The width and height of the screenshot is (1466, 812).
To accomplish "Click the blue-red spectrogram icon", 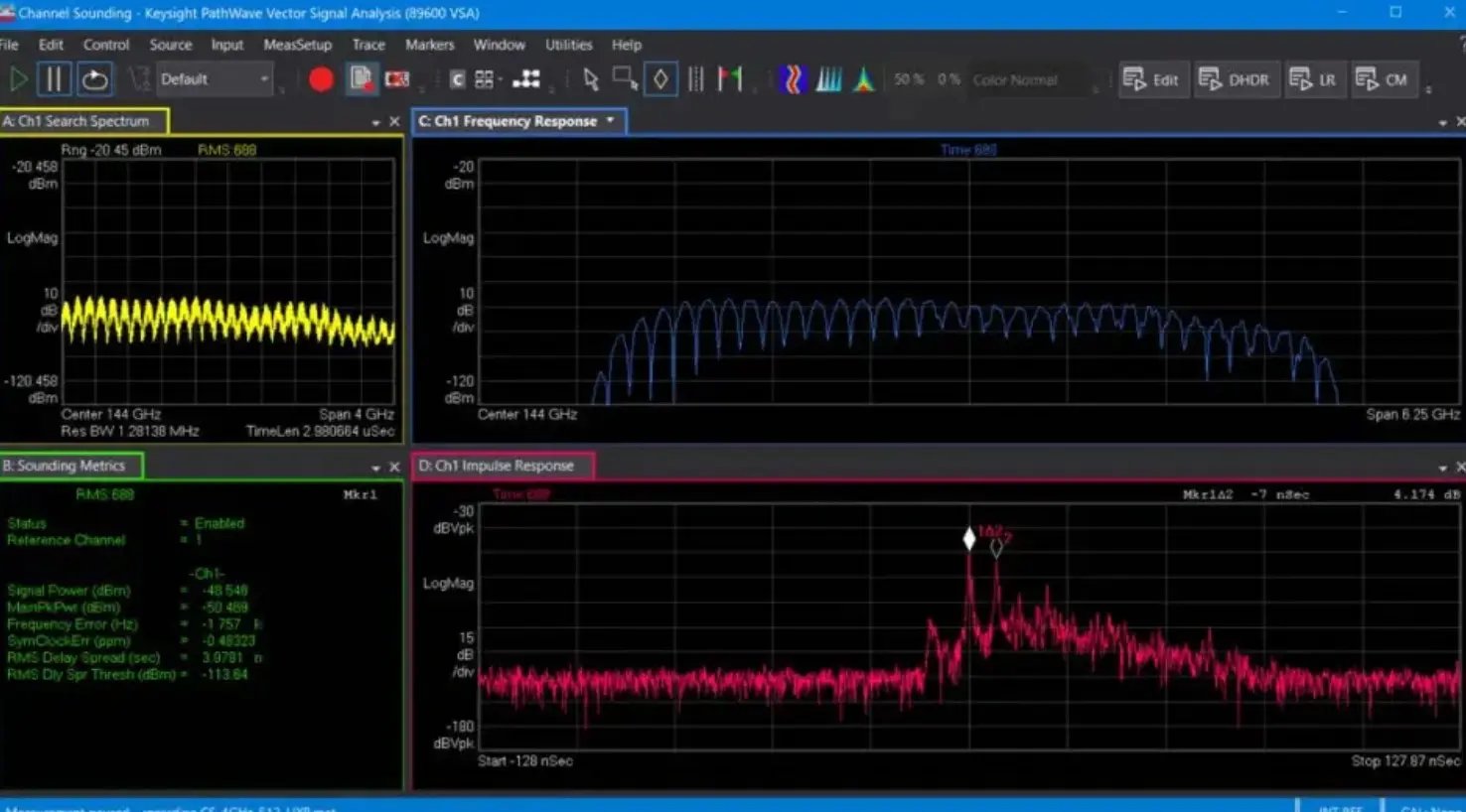I will tap(792, 79).
